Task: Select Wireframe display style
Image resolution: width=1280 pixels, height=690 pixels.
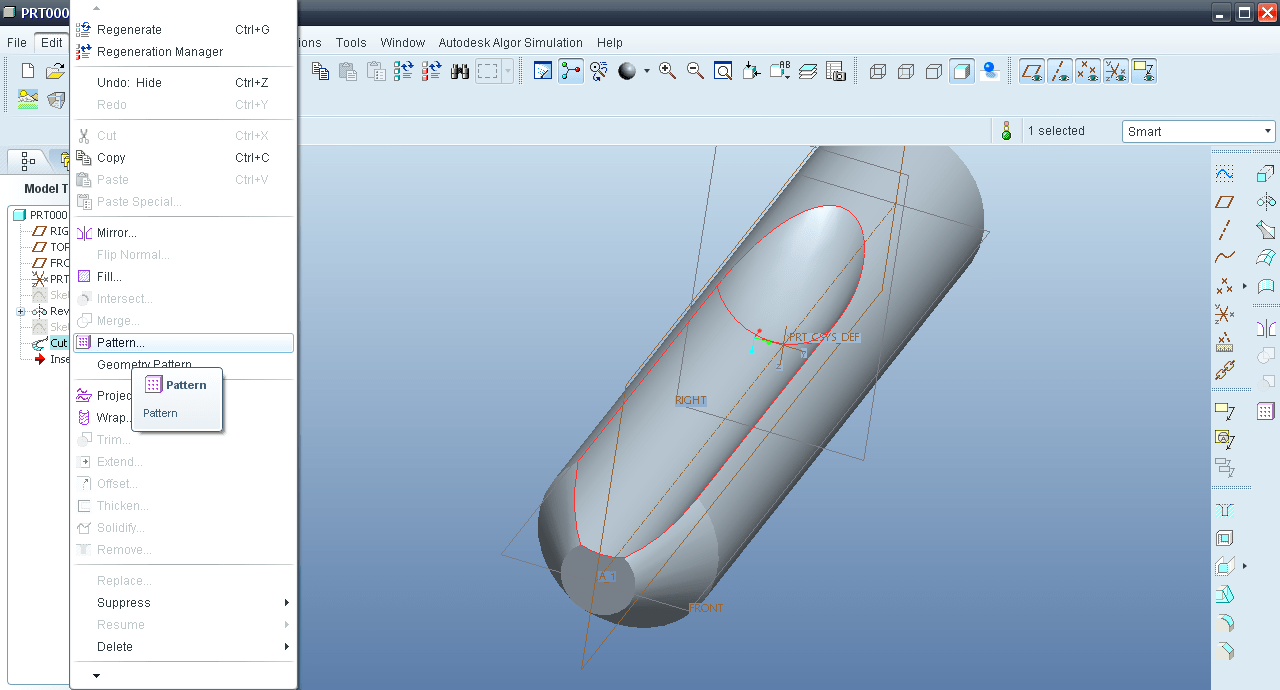Action: [x=878, y=71]
